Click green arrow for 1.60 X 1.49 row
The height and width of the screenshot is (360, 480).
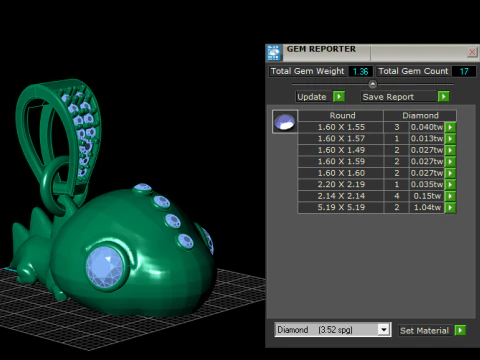pyautogui.click(x=450, y=150)
